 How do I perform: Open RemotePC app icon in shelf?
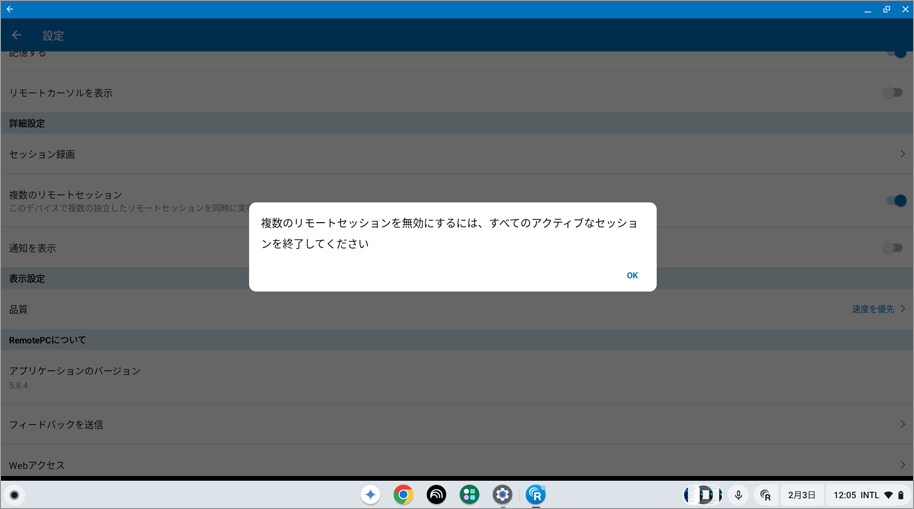point(536,495)
